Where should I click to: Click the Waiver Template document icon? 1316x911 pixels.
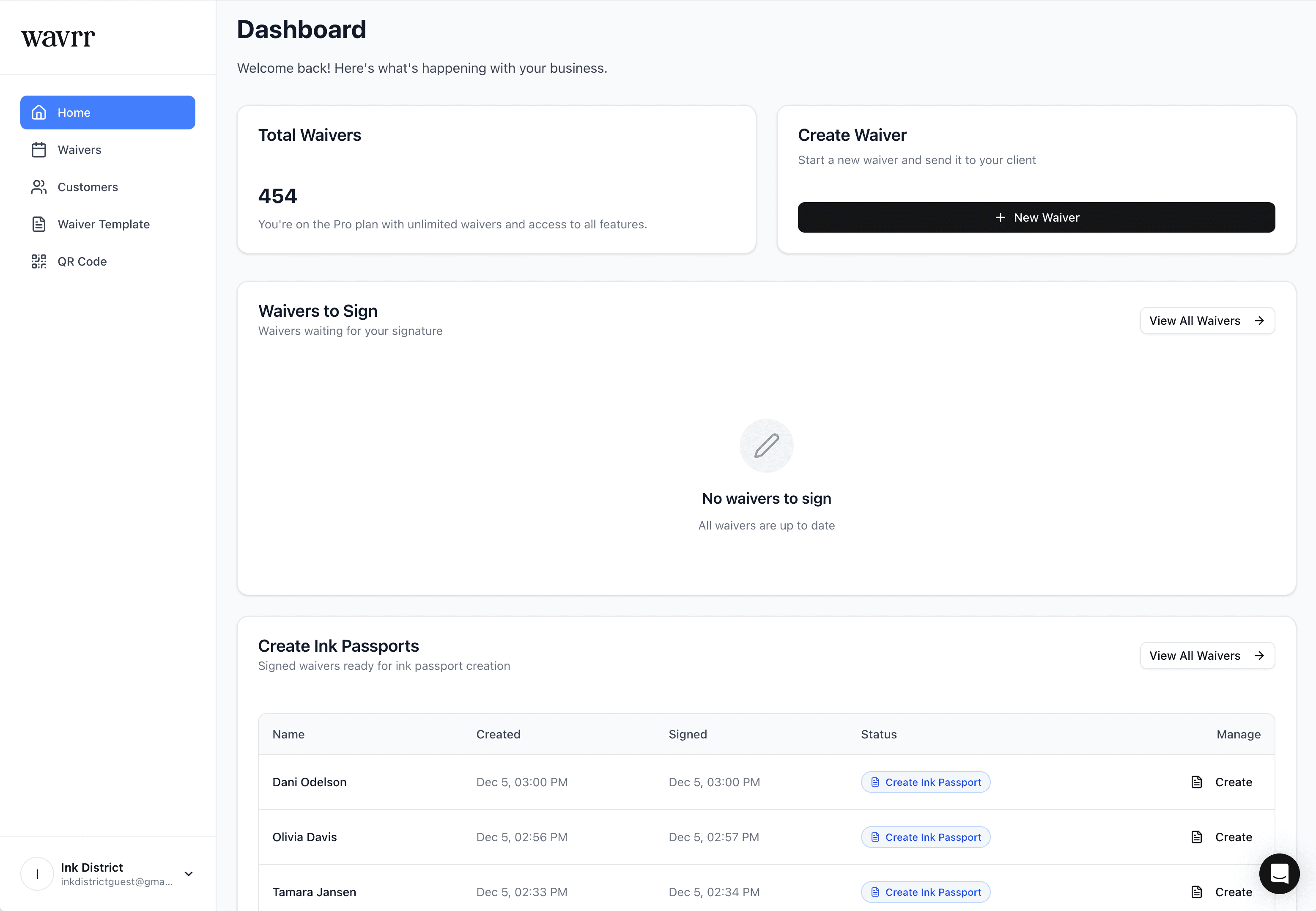39,224
